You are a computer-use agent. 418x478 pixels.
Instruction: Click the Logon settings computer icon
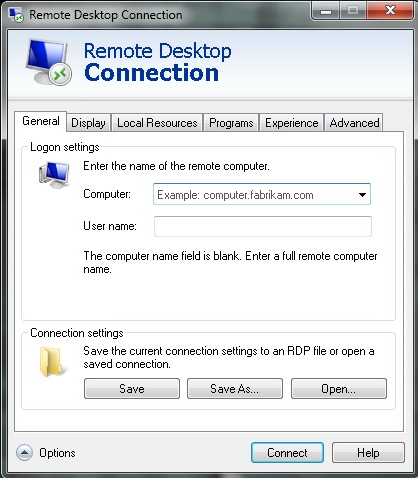point(54,175)
